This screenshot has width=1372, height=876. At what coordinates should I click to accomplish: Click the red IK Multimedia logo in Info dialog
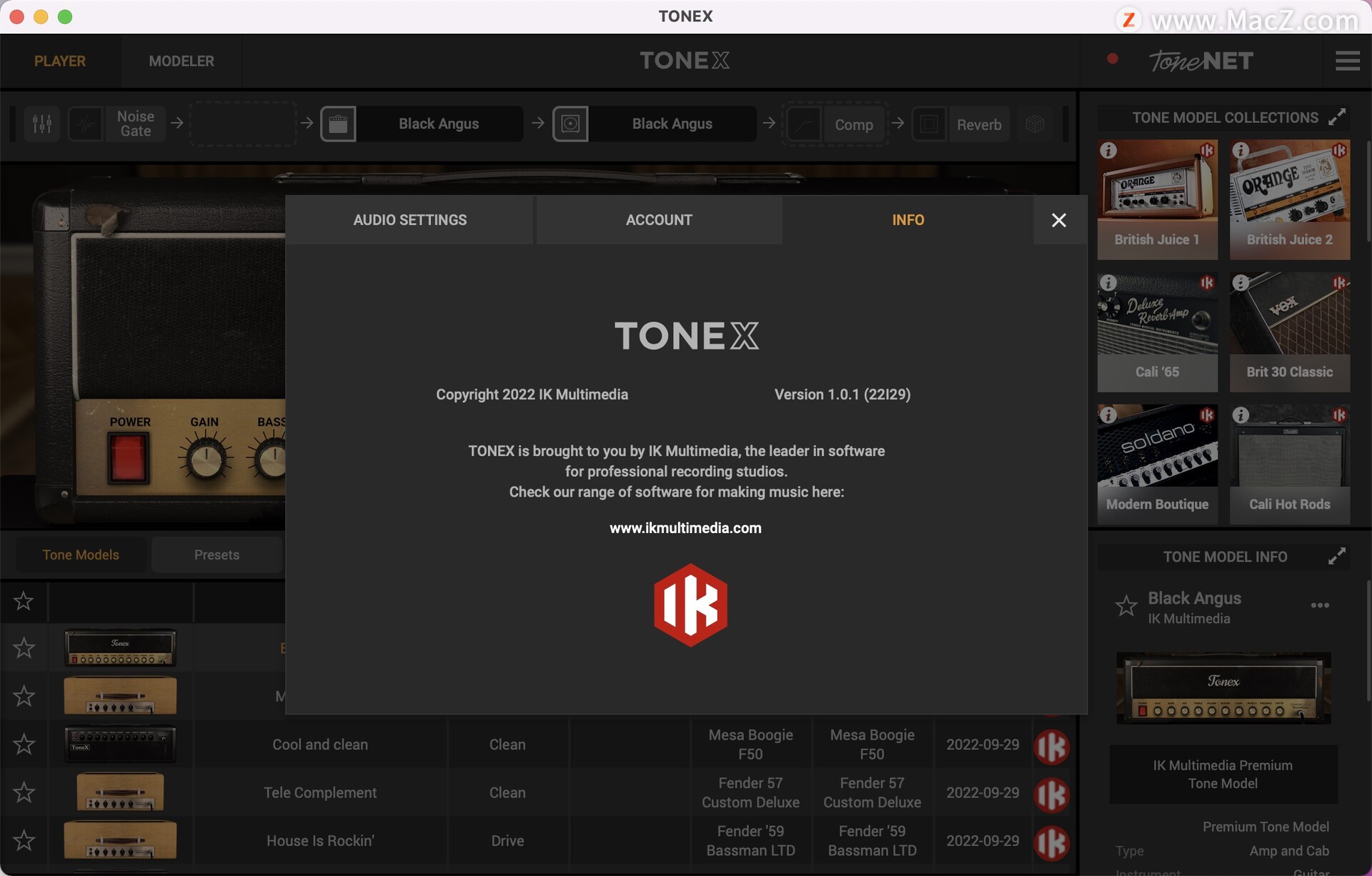(x=690, y=605)
